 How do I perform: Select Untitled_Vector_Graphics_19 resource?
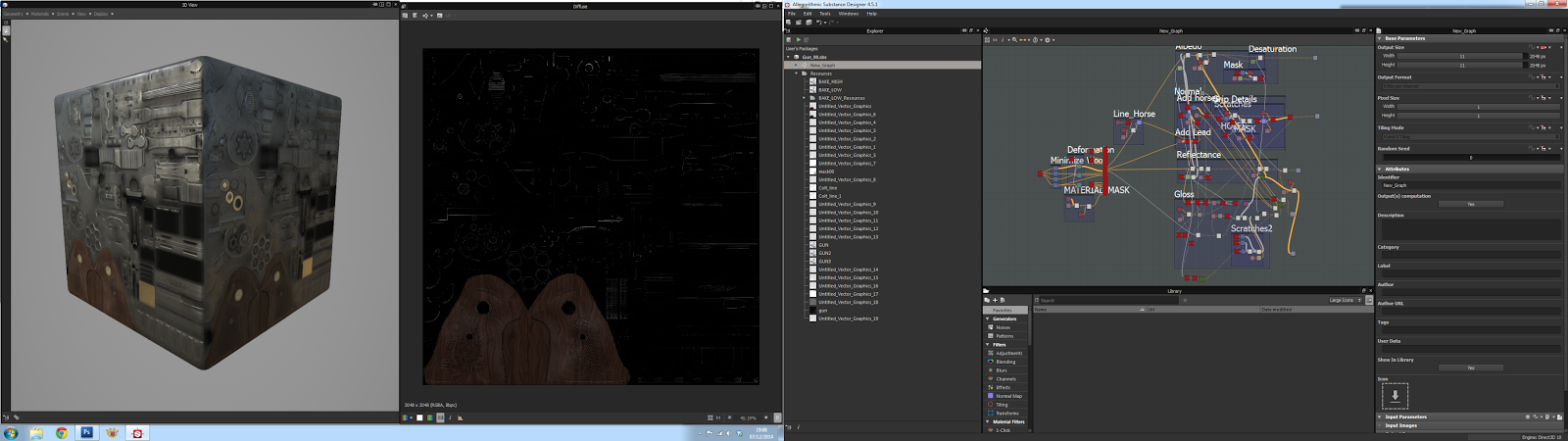(848, 318)
